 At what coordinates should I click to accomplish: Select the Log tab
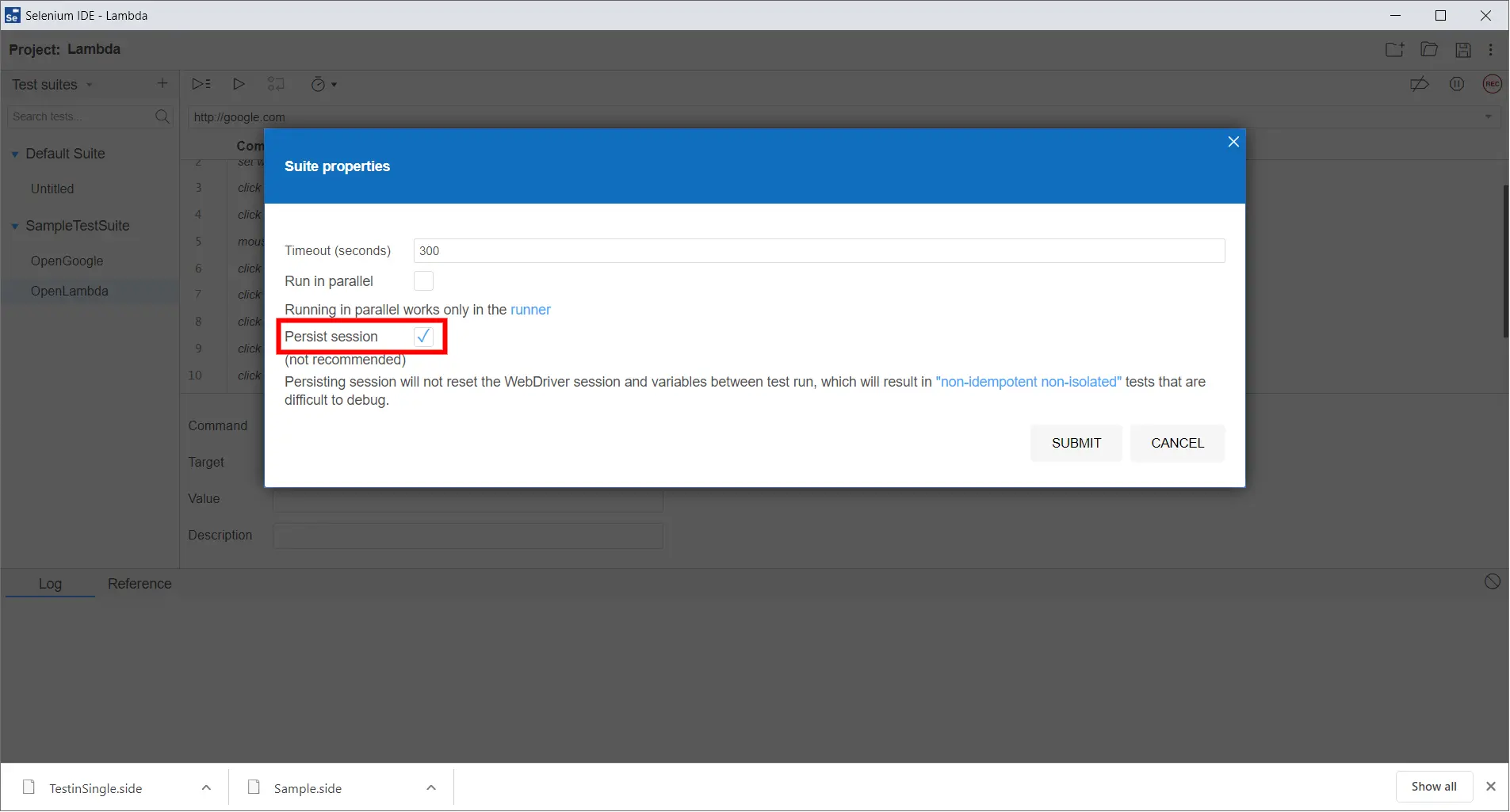[x=50, y=584]
